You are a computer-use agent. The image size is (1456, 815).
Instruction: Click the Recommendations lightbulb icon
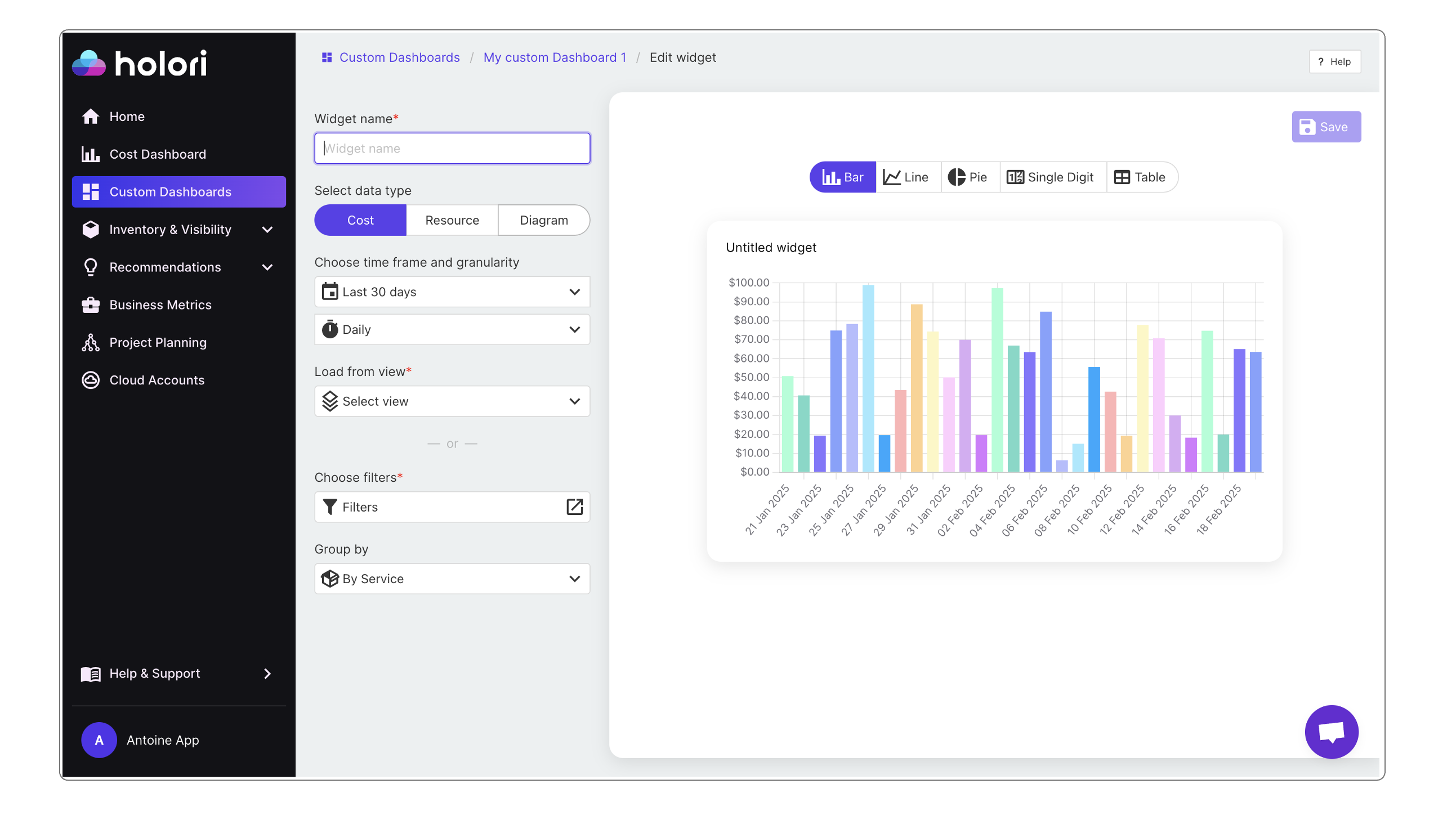point(91,267)
